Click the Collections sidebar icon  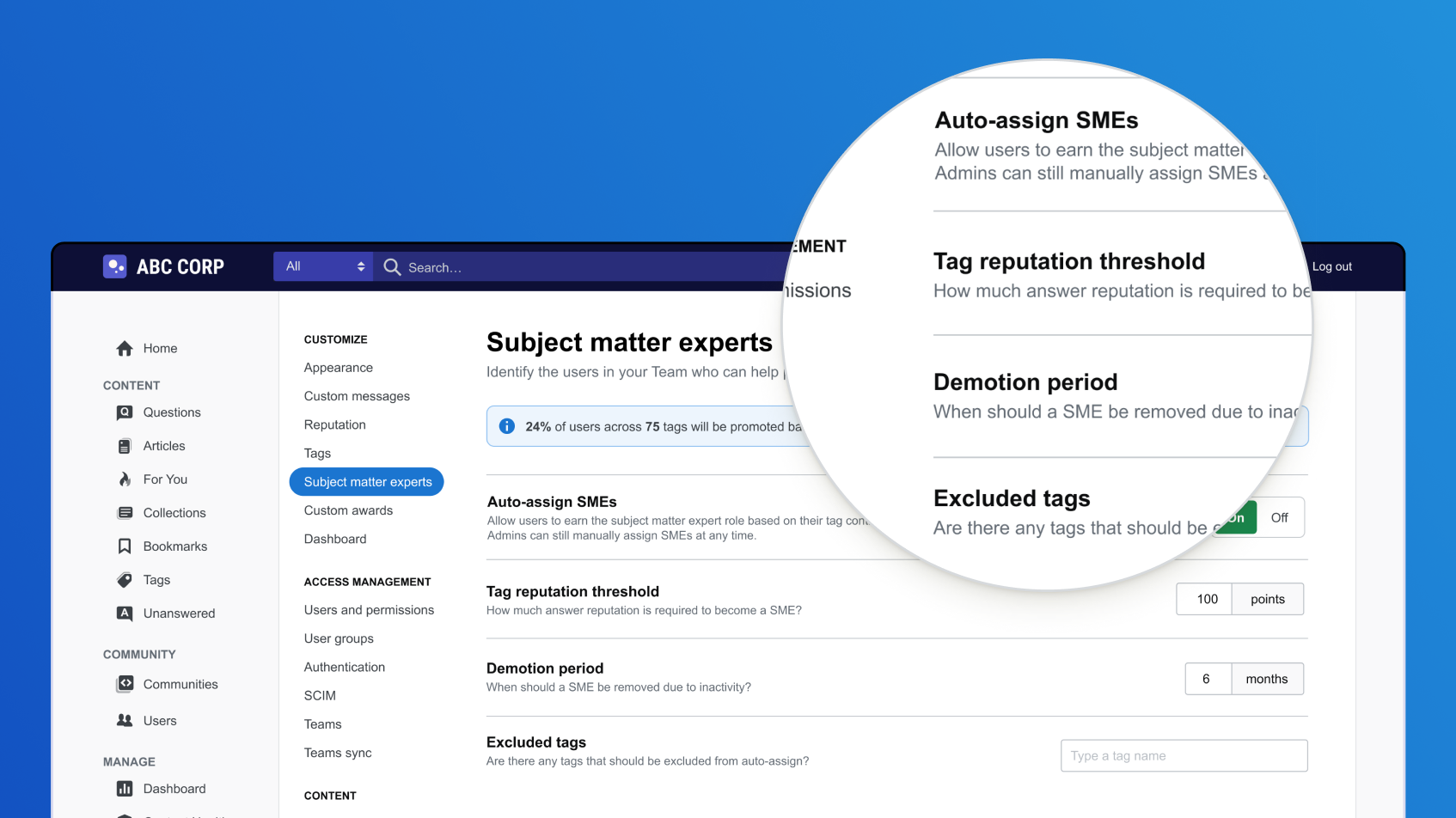pos(125,513)
